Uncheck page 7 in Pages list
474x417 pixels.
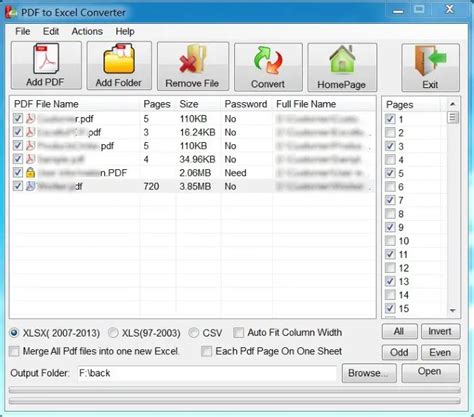[x=390, y=200]
